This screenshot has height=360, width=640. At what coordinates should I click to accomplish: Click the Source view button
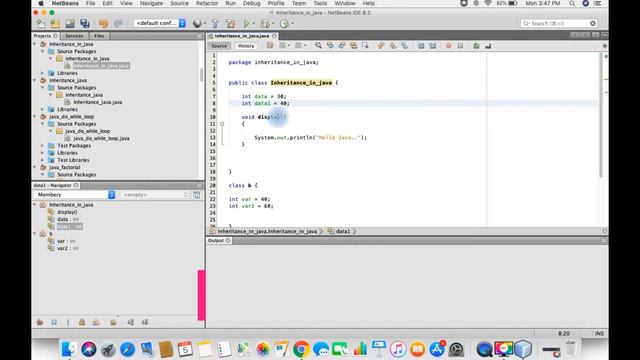click(x=219, y=46)
